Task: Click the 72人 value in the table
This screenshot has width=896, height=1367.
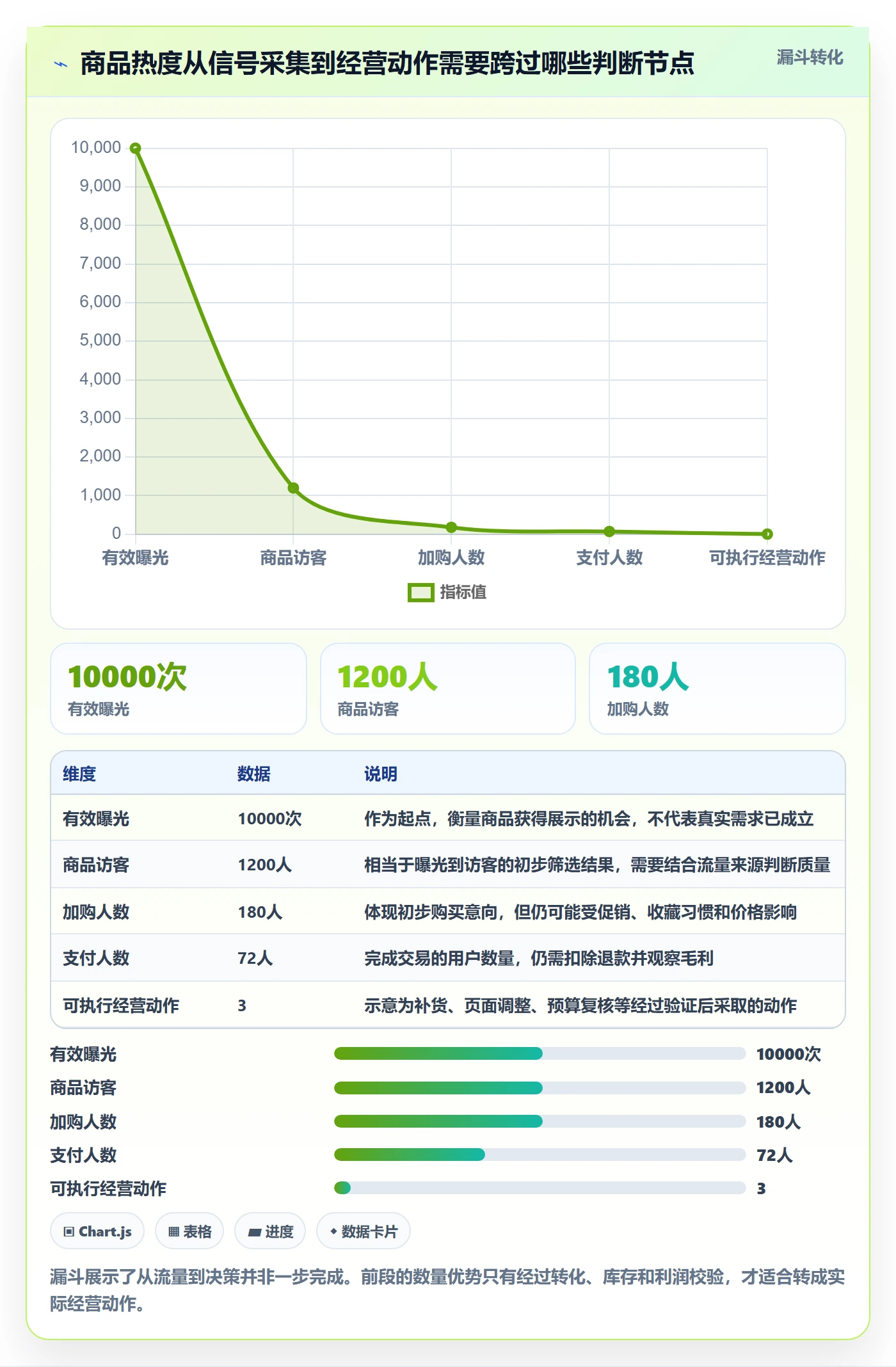Action: pos(255,958)
